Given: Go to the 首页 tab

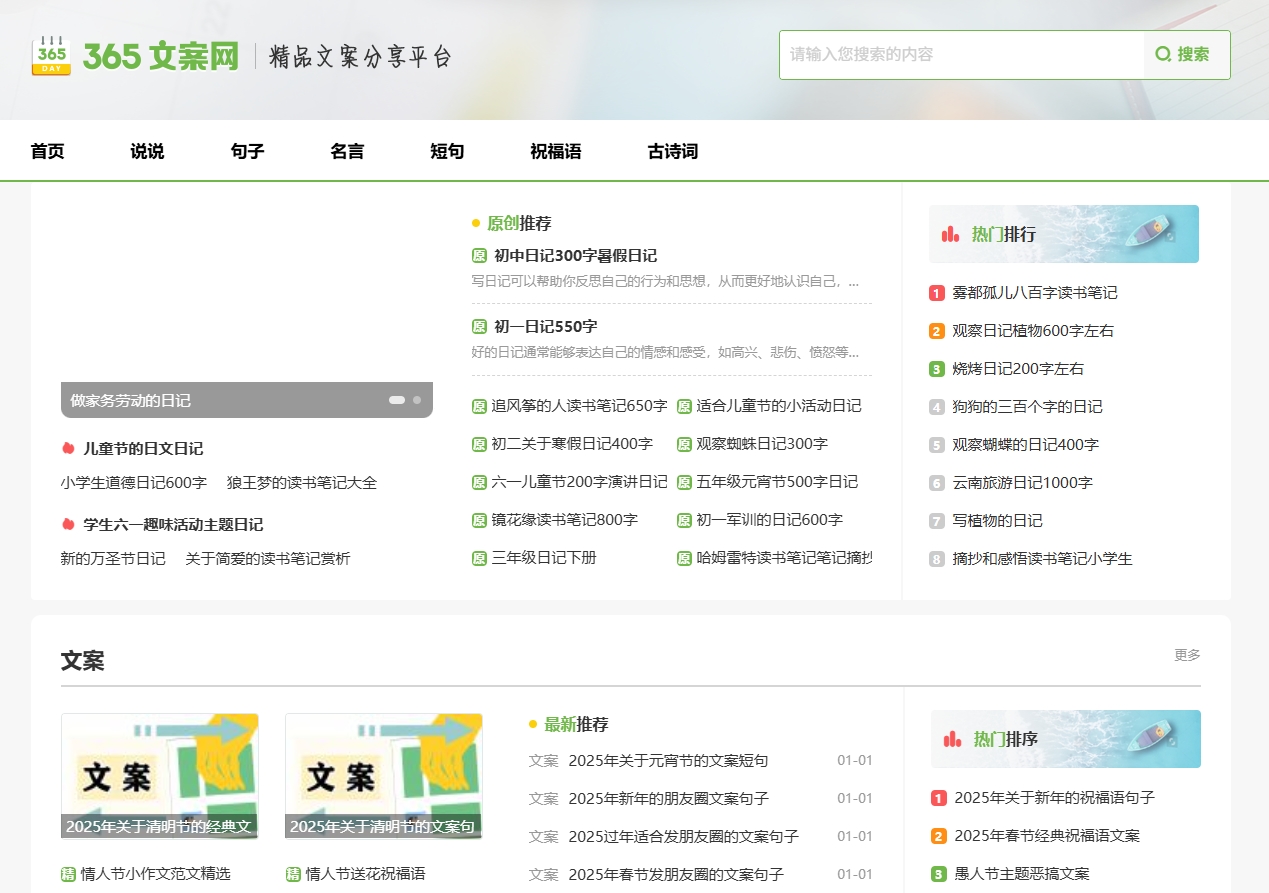Looking at the screenshot, I should [47, 151].
